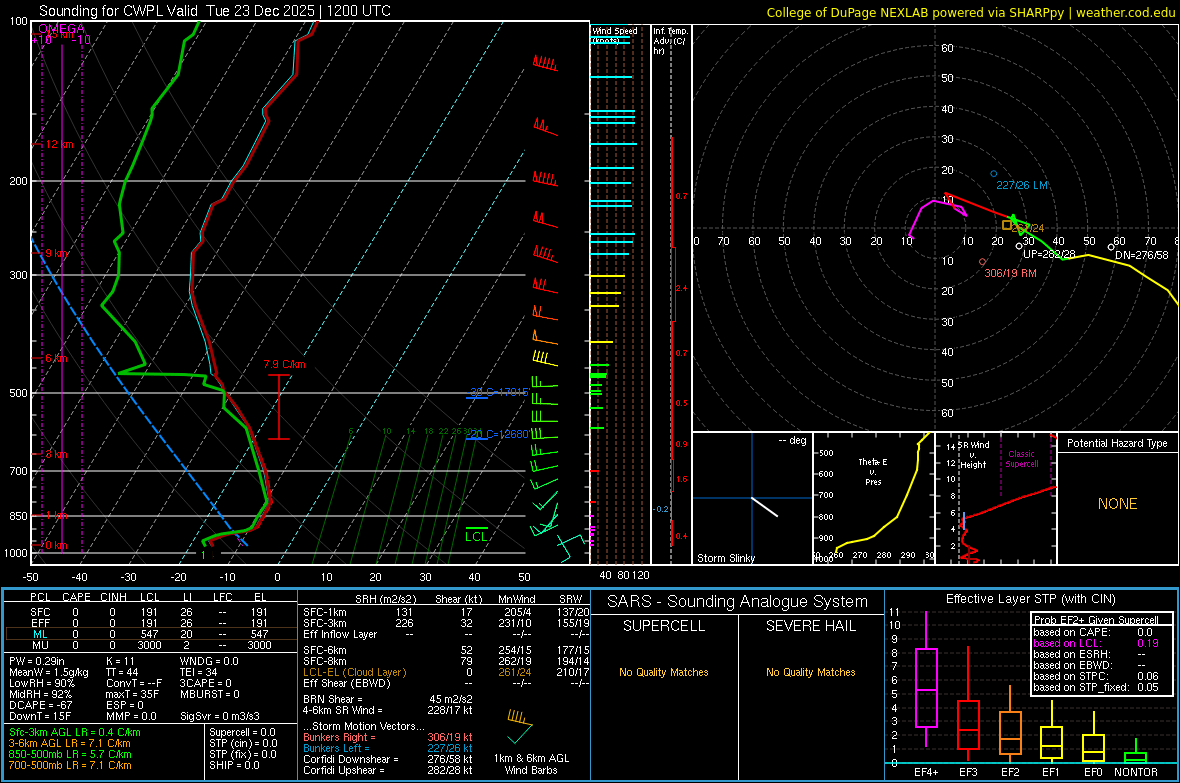This screenshot has height=783, width=1180.
Task: Click the SR Wind v. Height title
Action: (x=973, y=455)
